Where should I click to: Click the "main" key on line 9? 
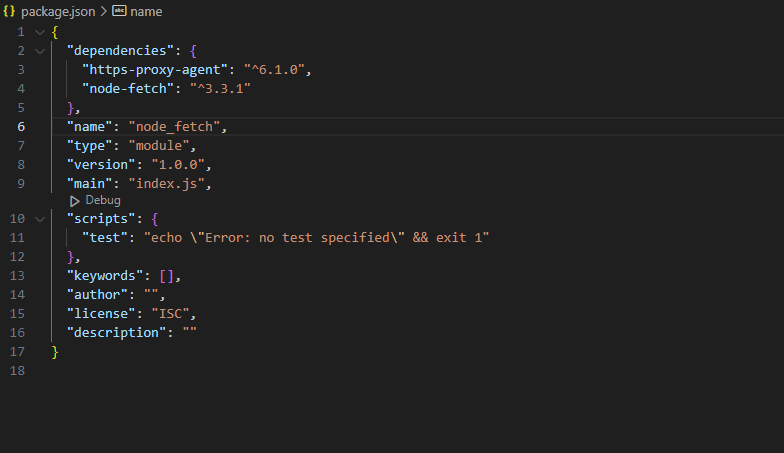click(90, 184)
